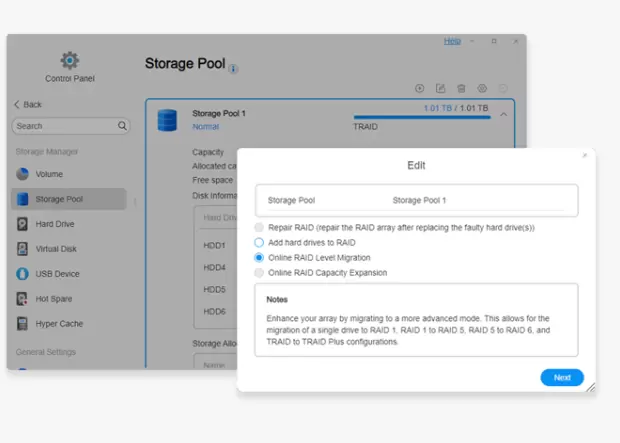
Task: Collapse the Storage Pool 1 panel chevron
Action: (503, 115)
